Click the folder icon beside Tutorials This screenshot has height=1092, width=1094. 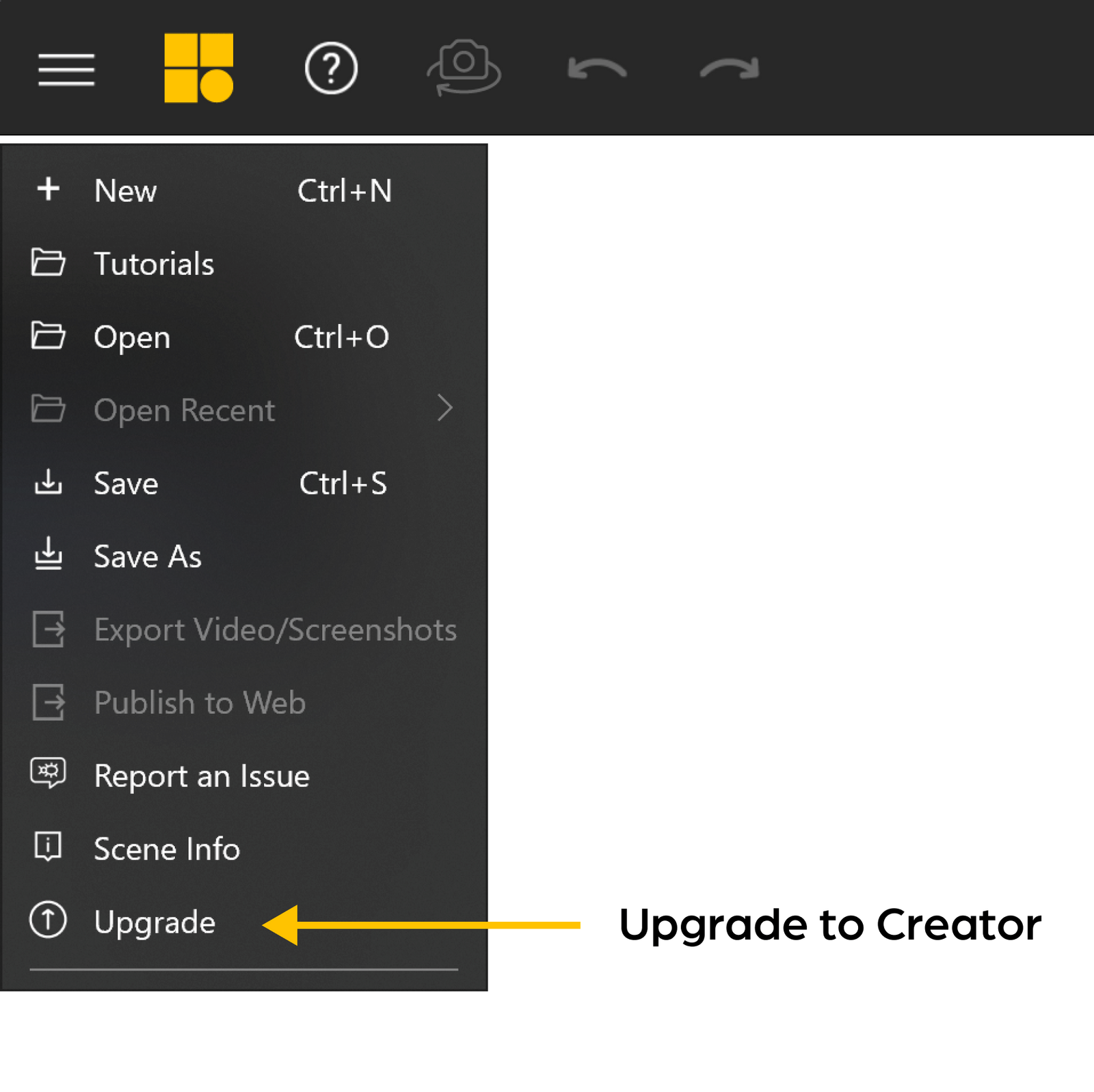(49, 263)
